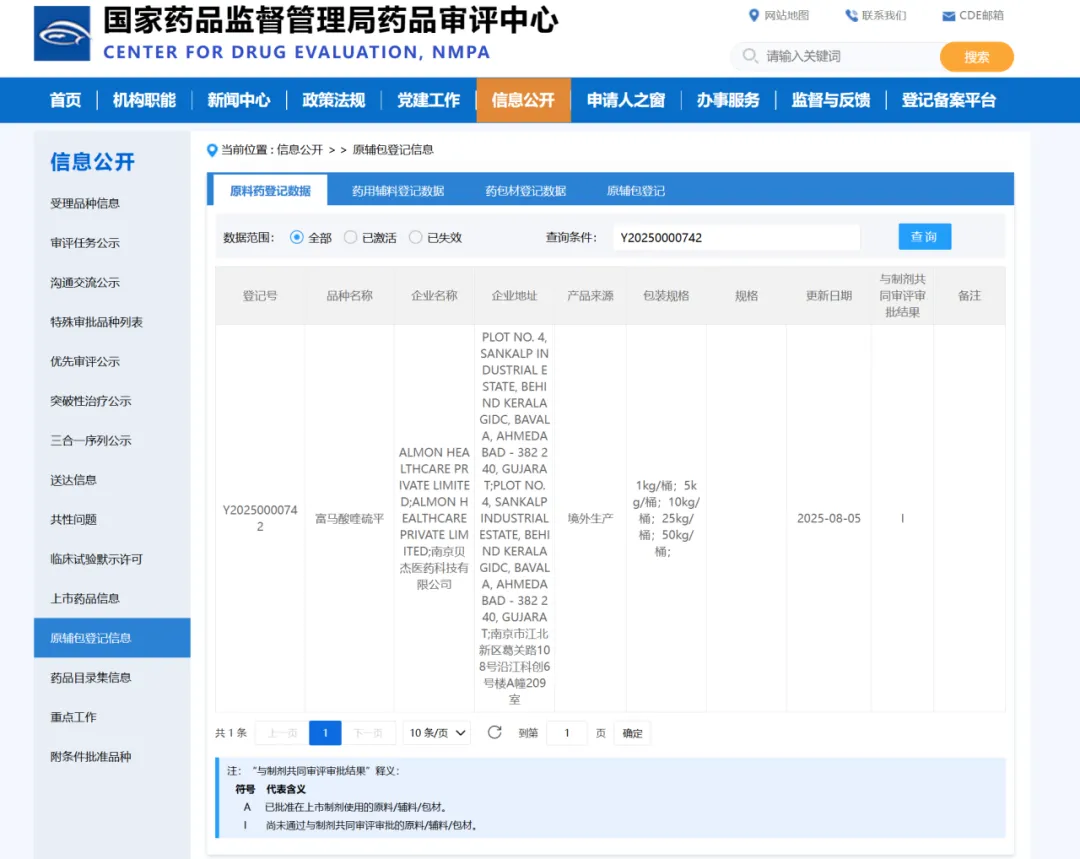This screenshot has height=859, width=1080.
Task: Open 送达信息 in the sidebar
Action: click(73, 479)
